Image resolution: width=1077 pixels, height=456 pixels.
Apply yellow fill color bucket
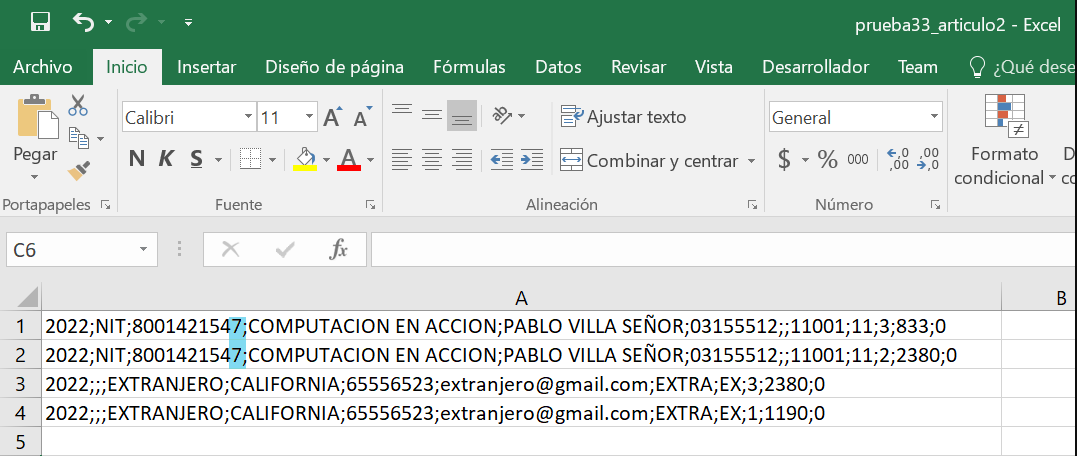[x=305, y=160]
